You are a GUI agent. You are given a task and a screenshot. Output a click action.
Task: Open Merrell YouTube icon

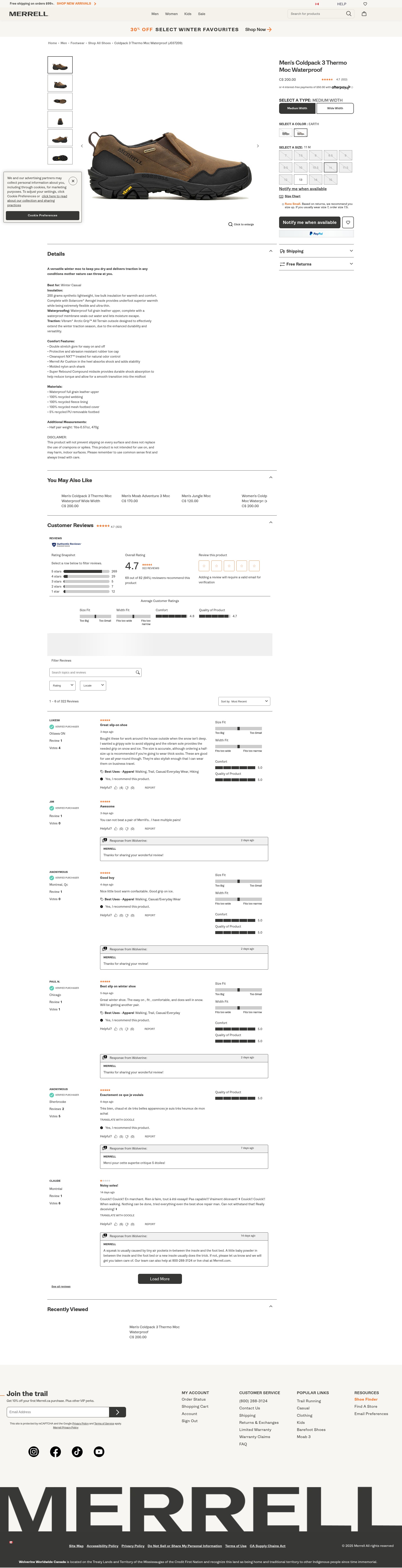(99, 1452)
